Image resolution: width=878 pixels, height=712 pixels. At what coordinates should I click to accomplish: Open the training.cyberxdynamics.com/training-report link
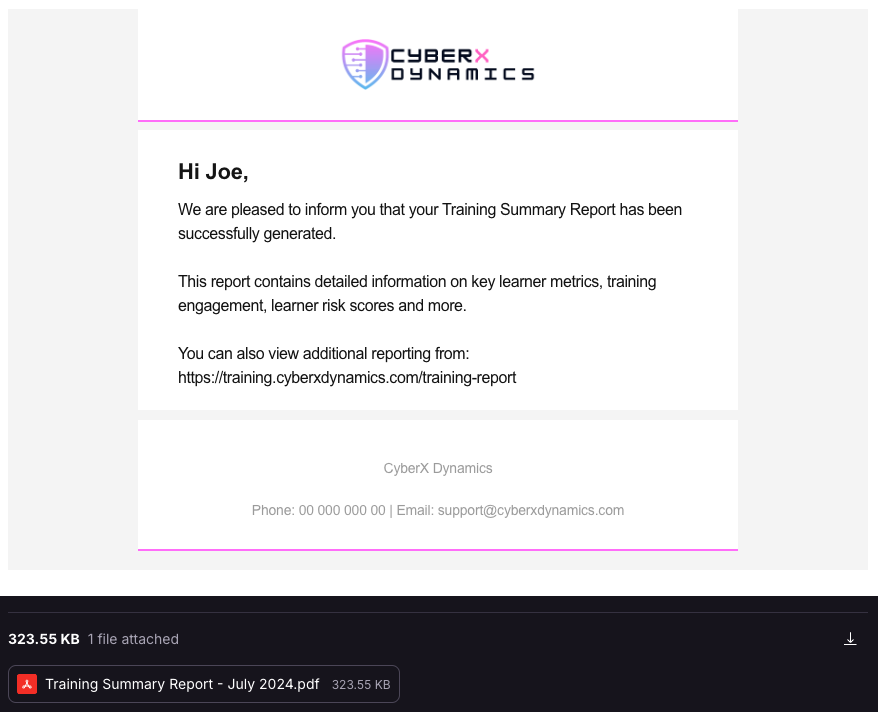click(x=347, y=378)
